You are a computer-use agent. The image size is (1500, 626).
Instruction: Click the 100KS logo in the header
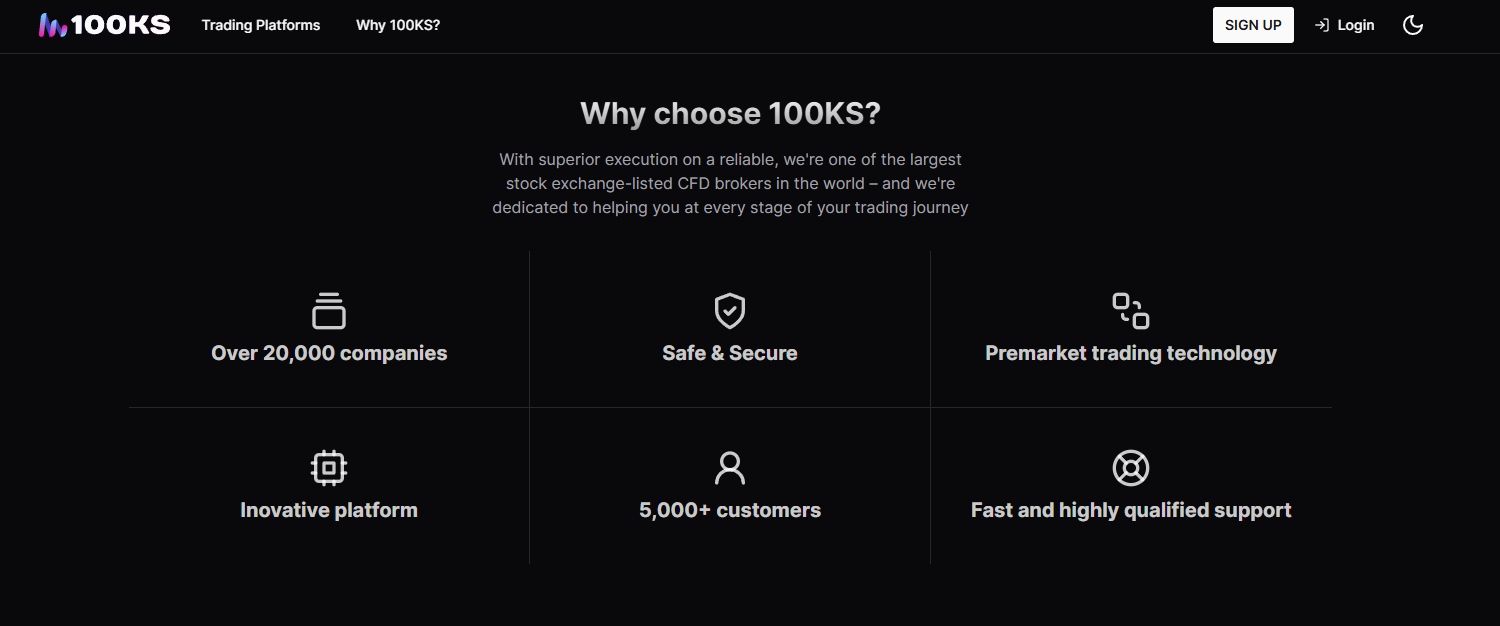[104, 25]
